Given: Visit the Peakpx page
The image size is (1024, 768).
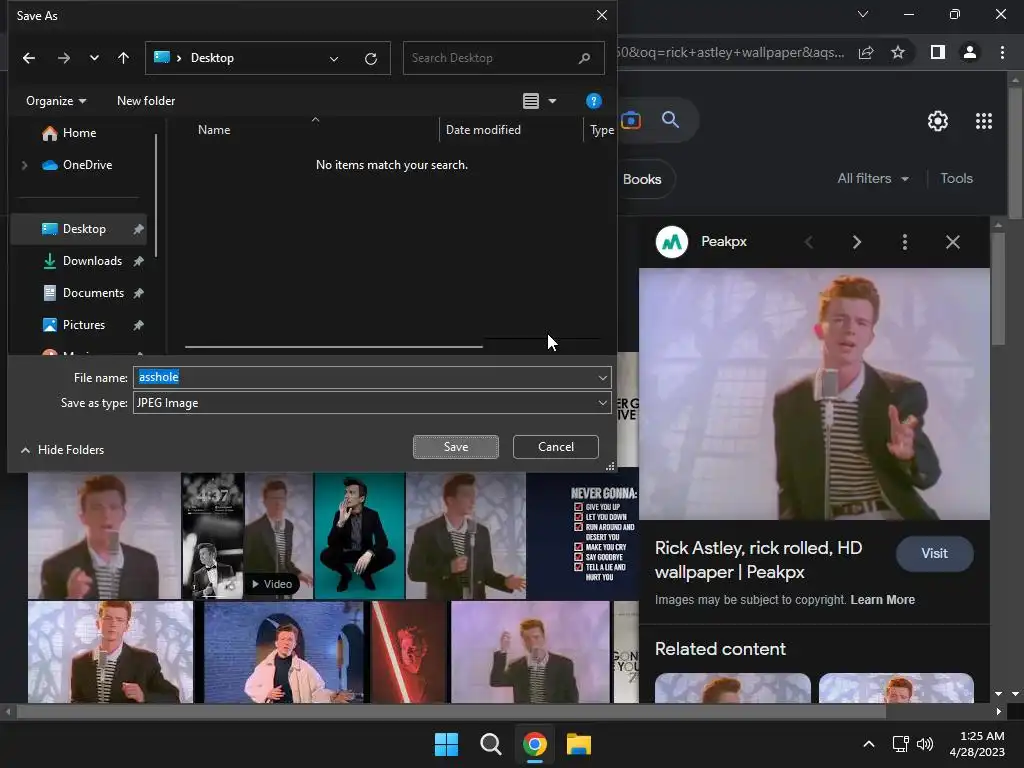Looking at the screenshot, I should click(x=935, y=553).
